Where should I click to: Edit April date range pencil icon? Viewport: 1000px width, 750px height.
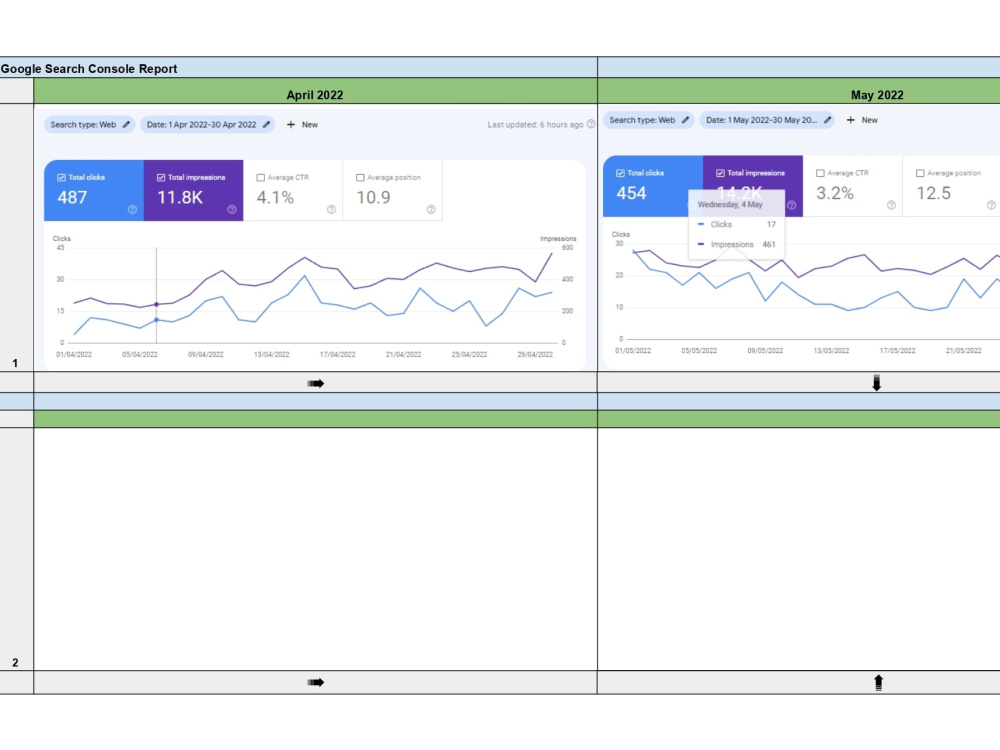tap(267, 125)
